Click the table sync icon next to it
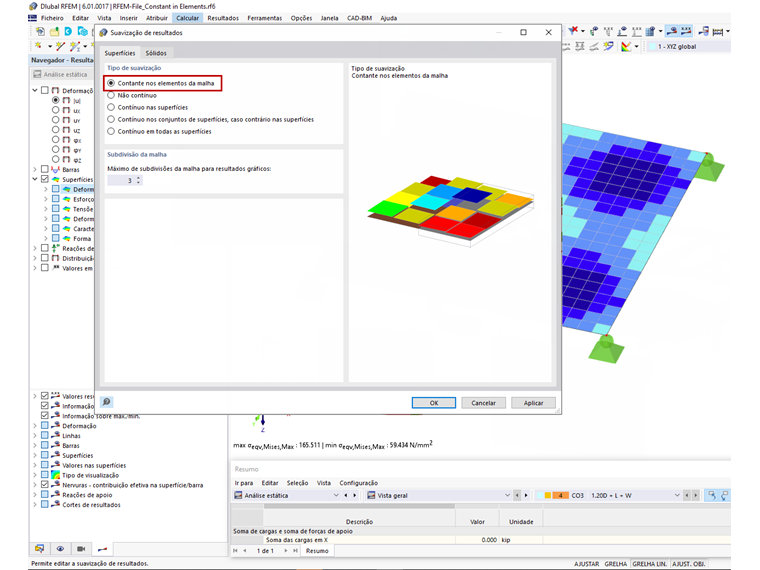 point(712,495)
